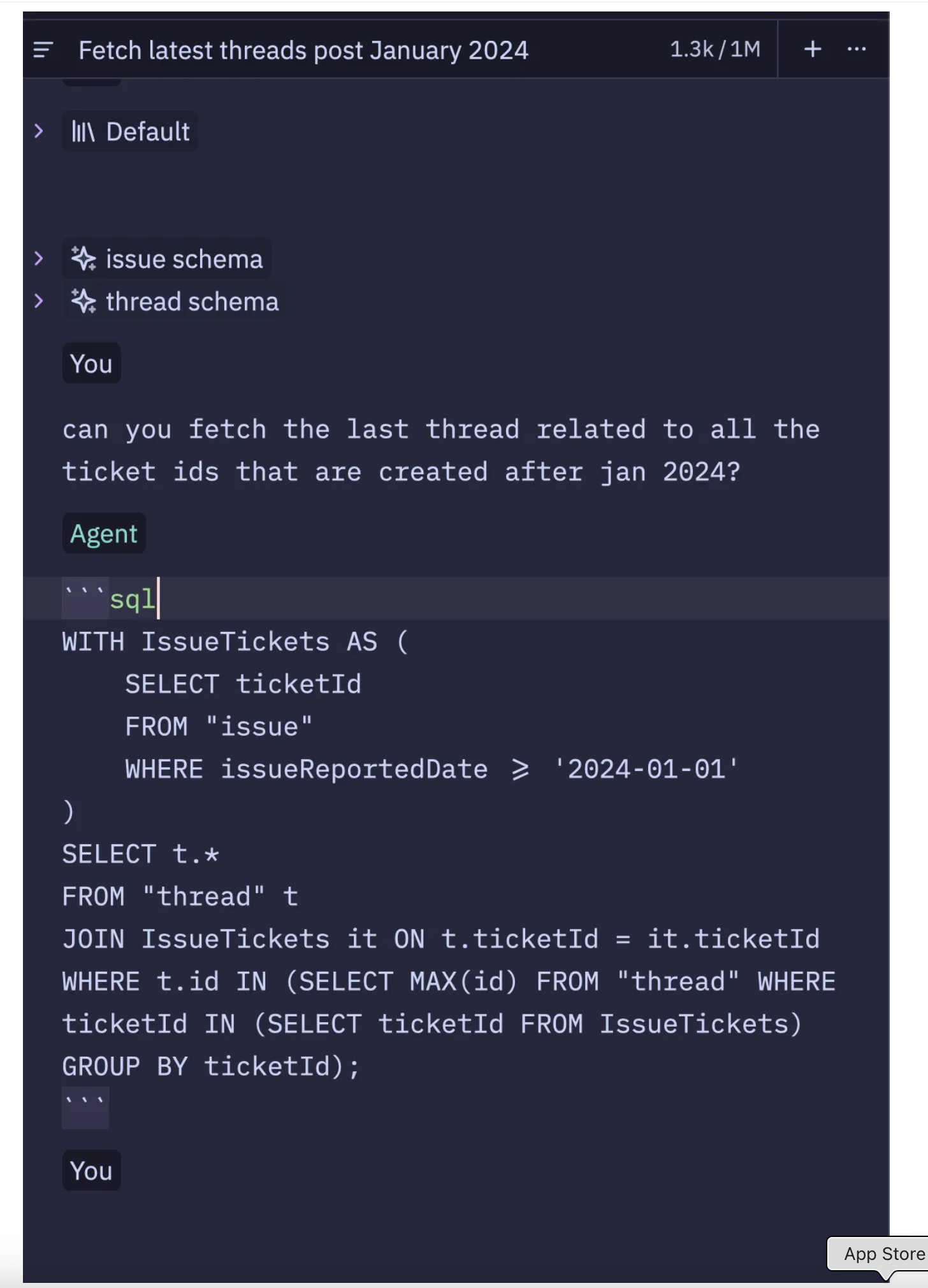Expand the issue schema chevron
This screenshot has height=1288, width=928.
point(39,258)
